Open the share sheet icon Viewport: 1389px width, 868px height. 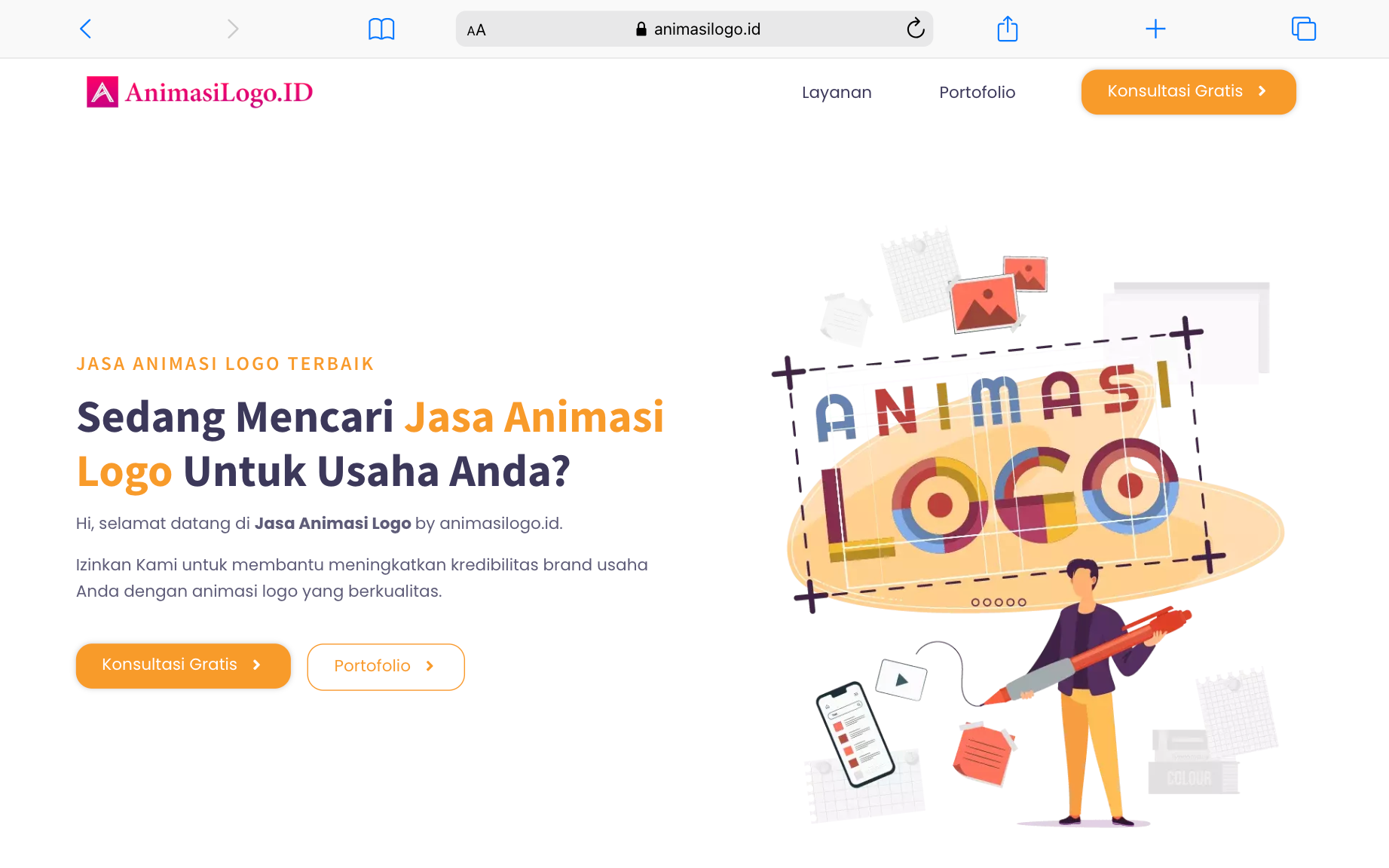pos(1008,29)
